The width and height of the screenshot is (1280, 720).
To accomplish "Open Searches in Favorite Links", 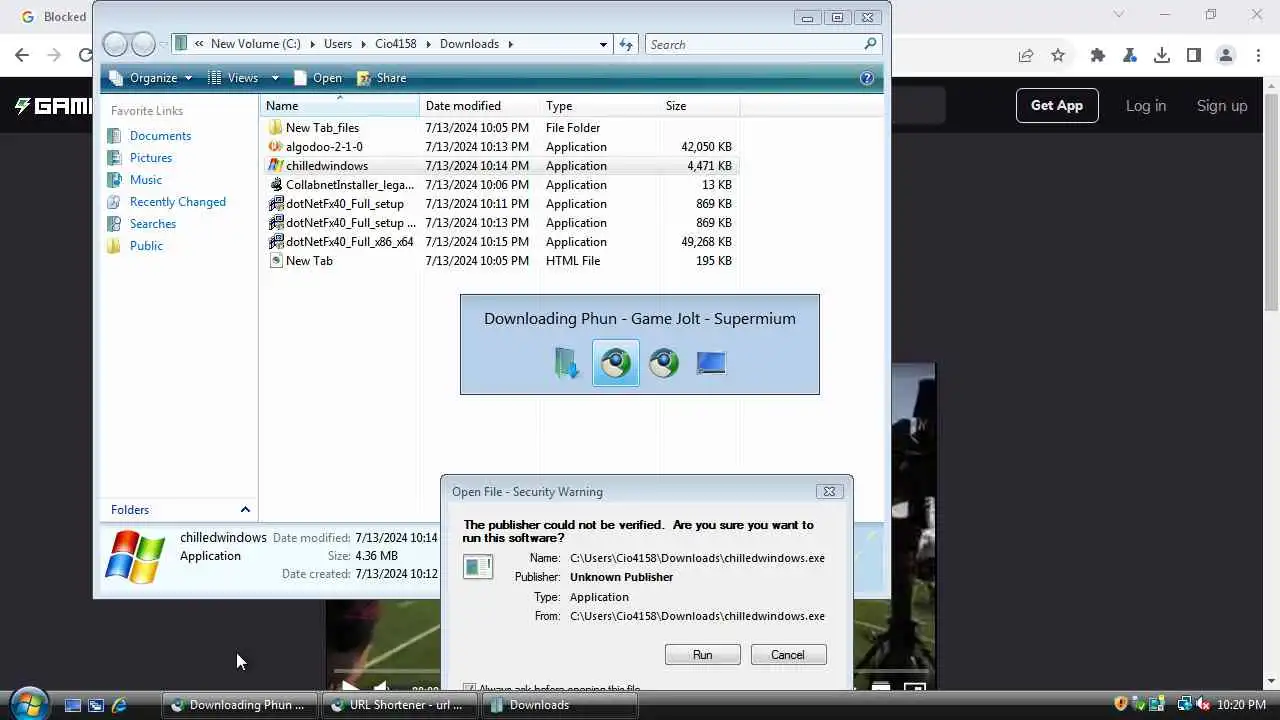I will 153,224.
